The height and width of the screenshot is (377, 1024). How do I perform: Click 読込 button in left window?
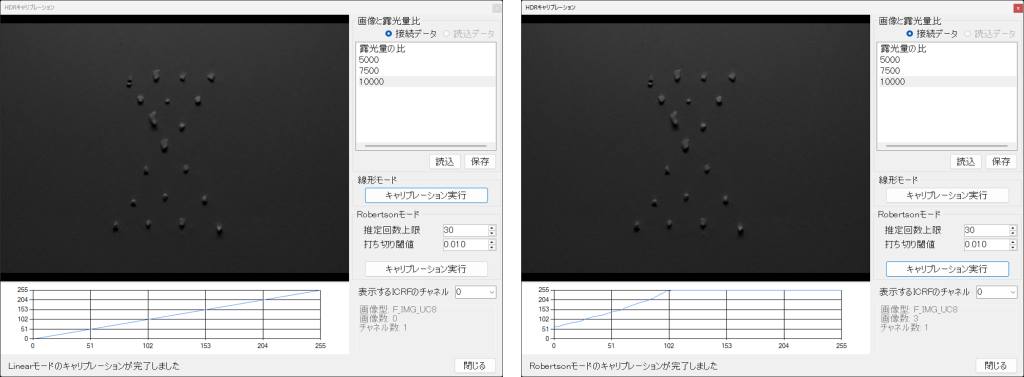(445, 161)
